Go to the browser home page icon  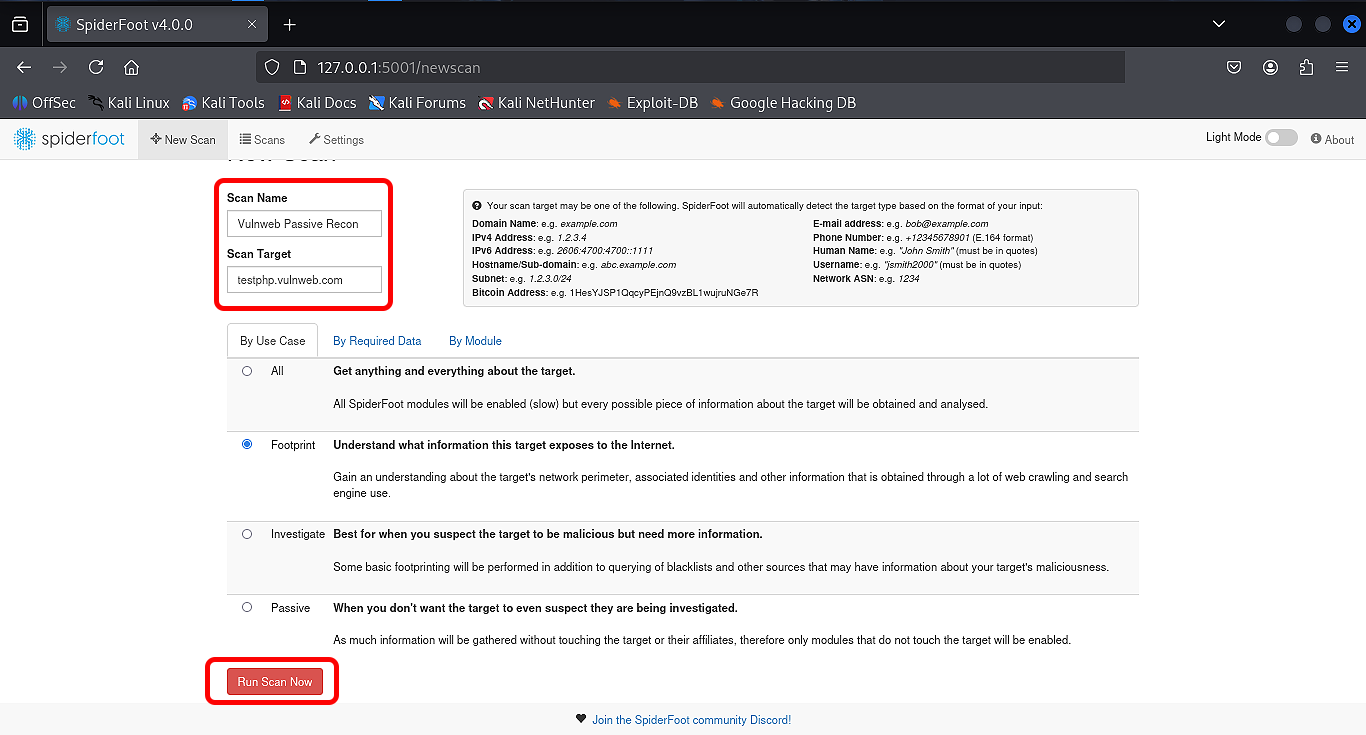tap(131, 67)
